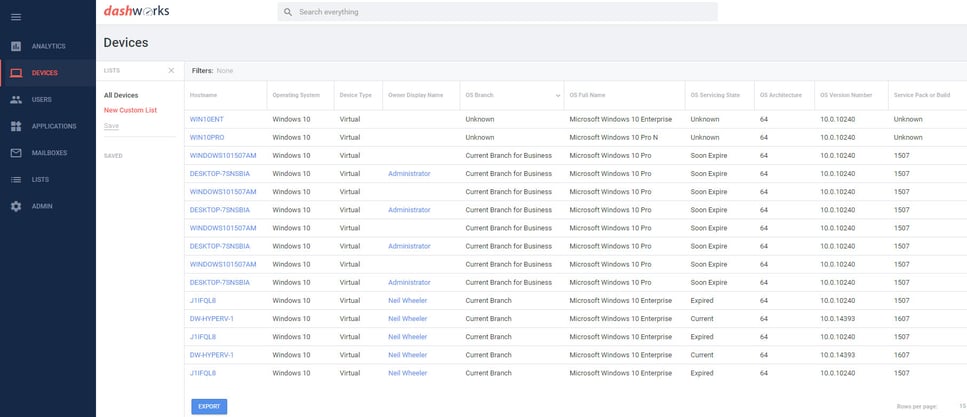Open the Rows per page selector

point(962,407)
